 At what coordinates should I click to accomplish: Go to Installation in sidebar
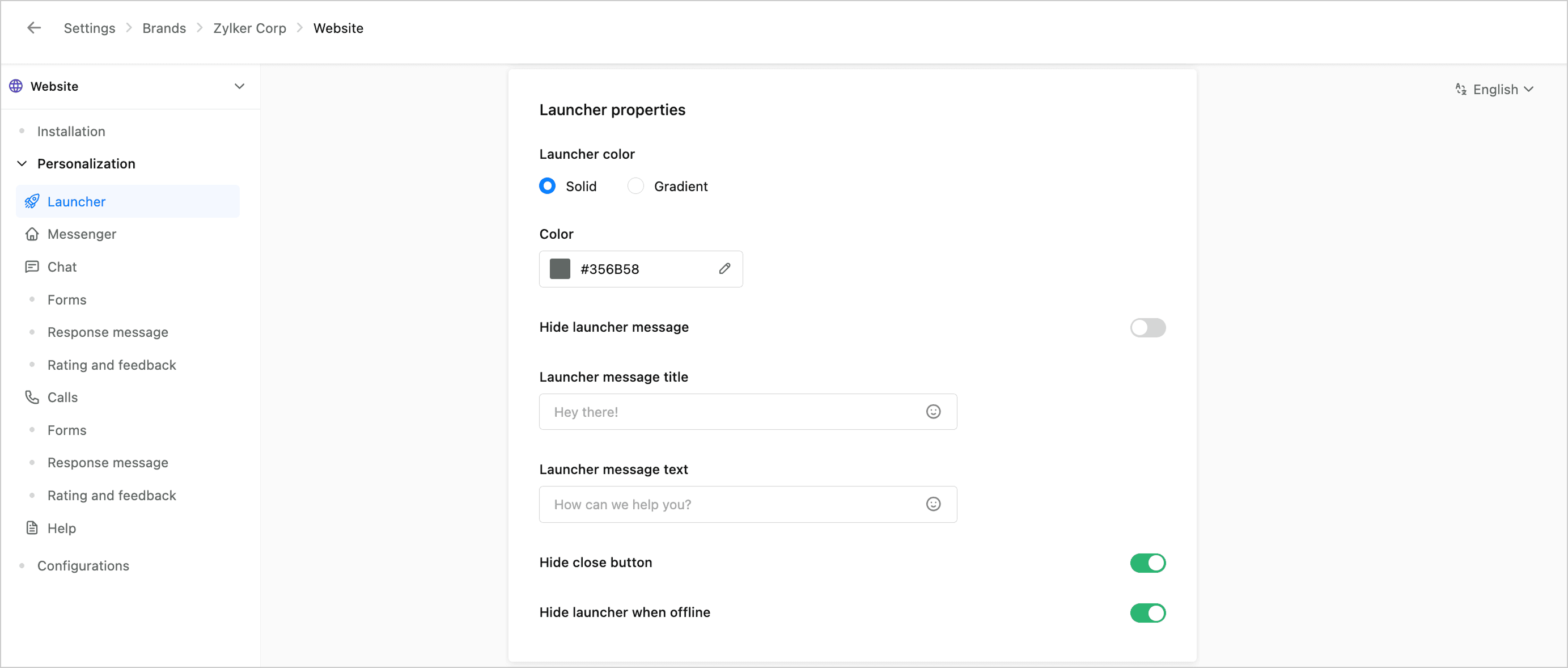71,132
